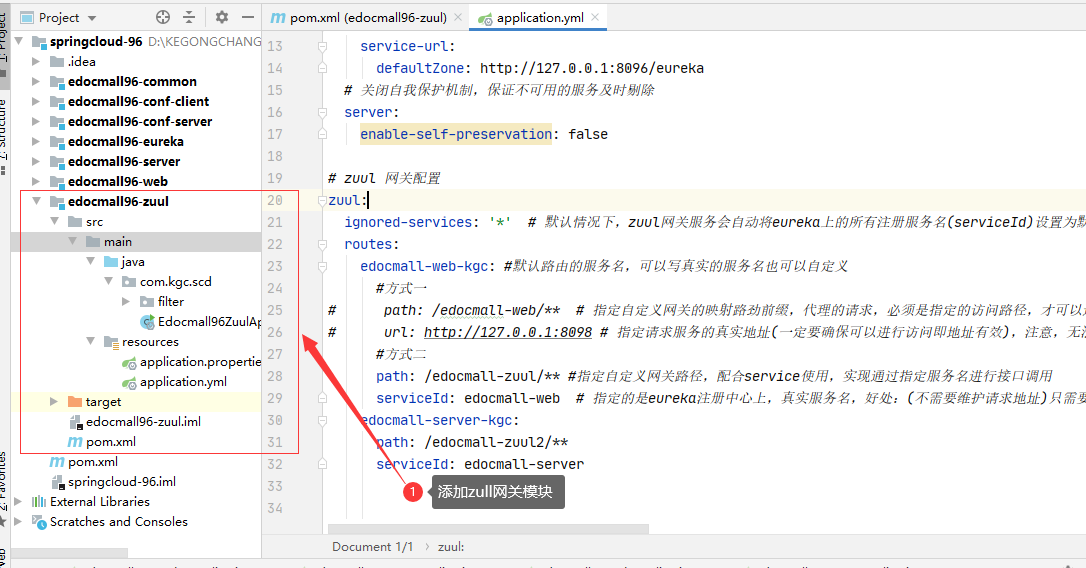Image resolution: width=1086 pixels, height=568 pixels.
Task: Click the Structure tool window side button
Action: (3, 128)
